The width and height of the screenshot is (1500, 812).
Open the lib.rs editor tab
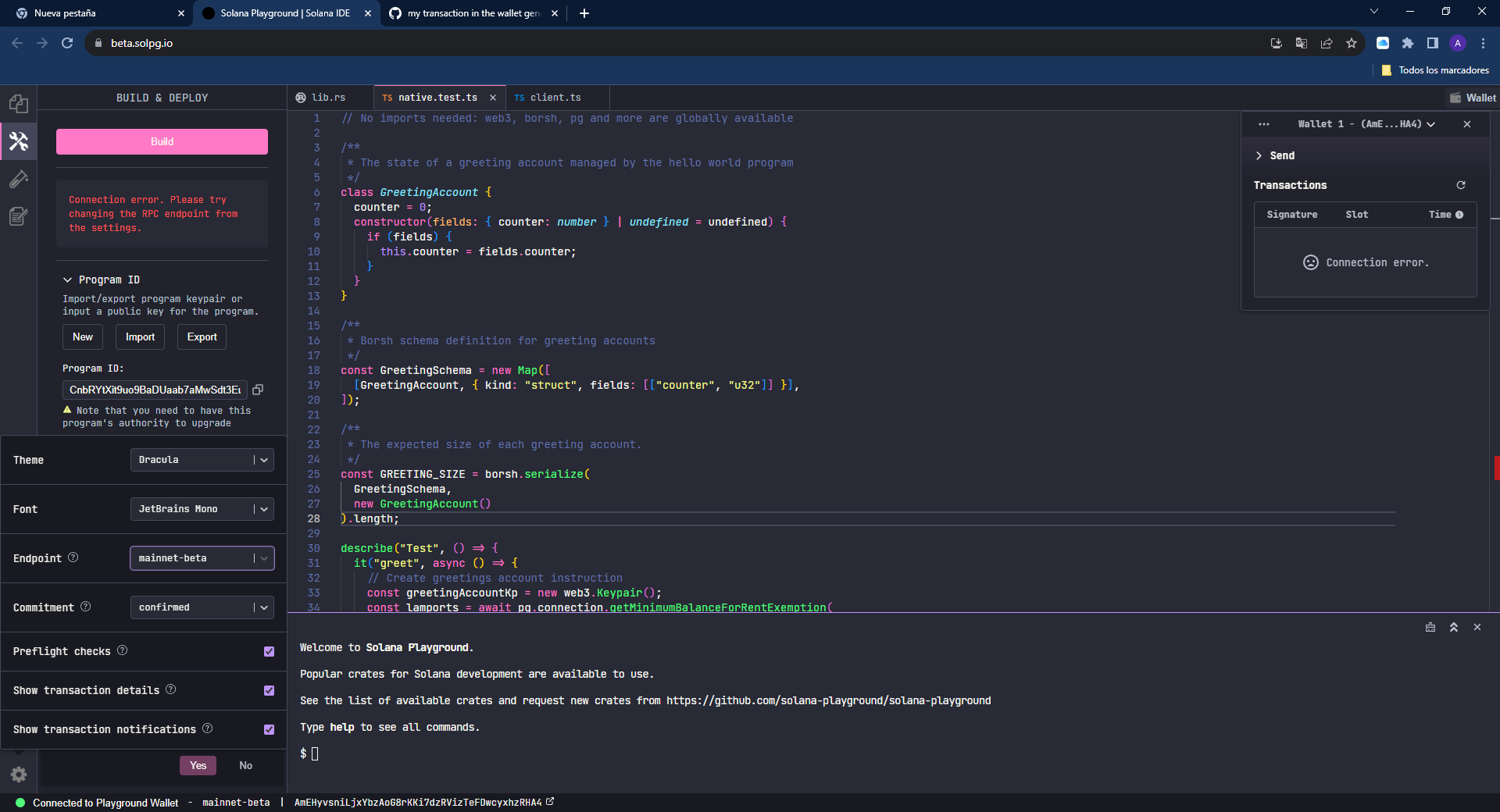pos(328,97)
